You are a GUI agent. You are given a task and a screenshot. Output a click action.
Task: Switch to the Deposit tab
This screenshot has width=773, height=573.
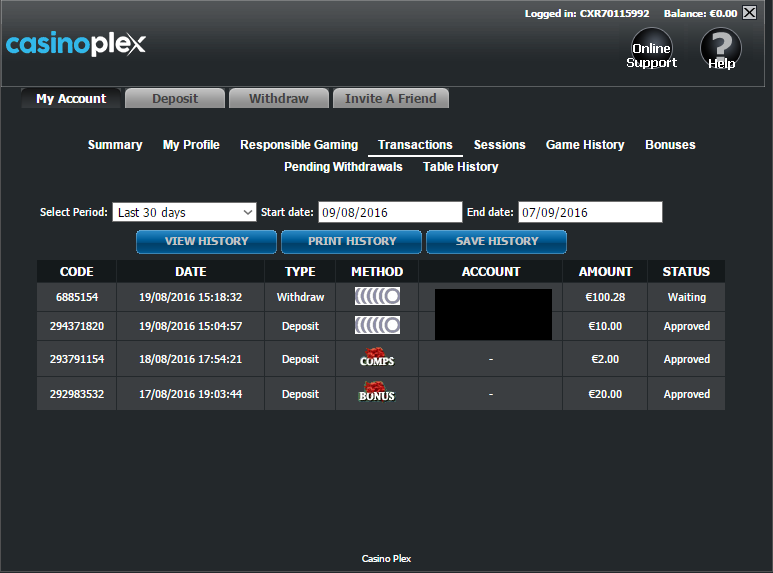tap(175, 99)
